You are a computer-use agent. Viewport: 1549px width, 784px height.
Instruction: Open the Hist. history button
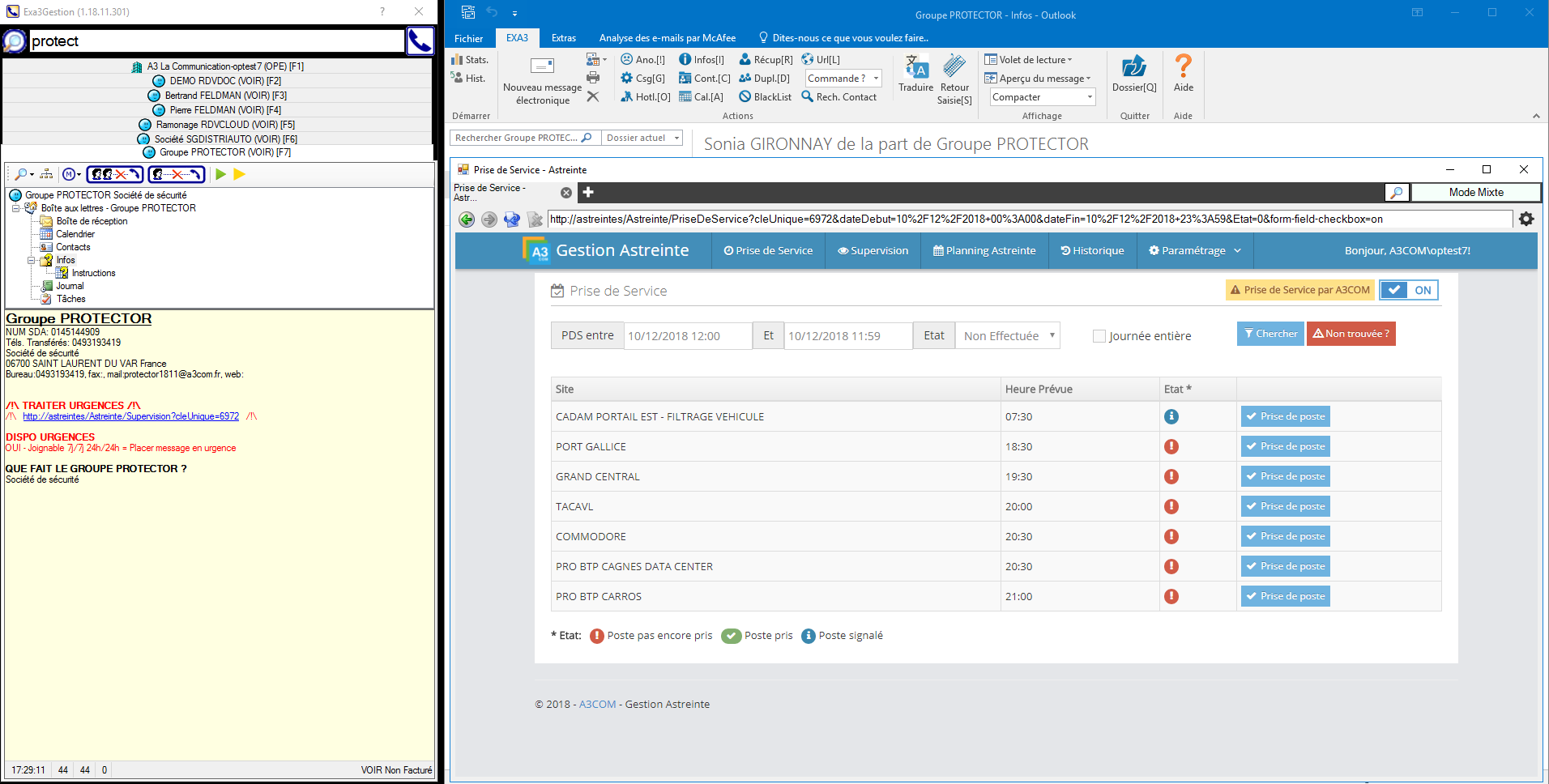pos(468,79)
